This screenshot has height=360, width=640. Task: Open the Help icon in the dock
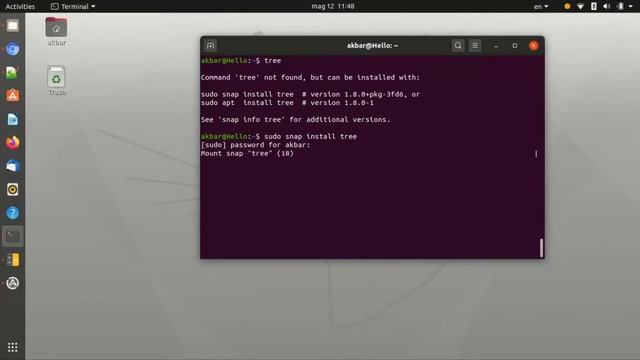click(x=13, y=213)
